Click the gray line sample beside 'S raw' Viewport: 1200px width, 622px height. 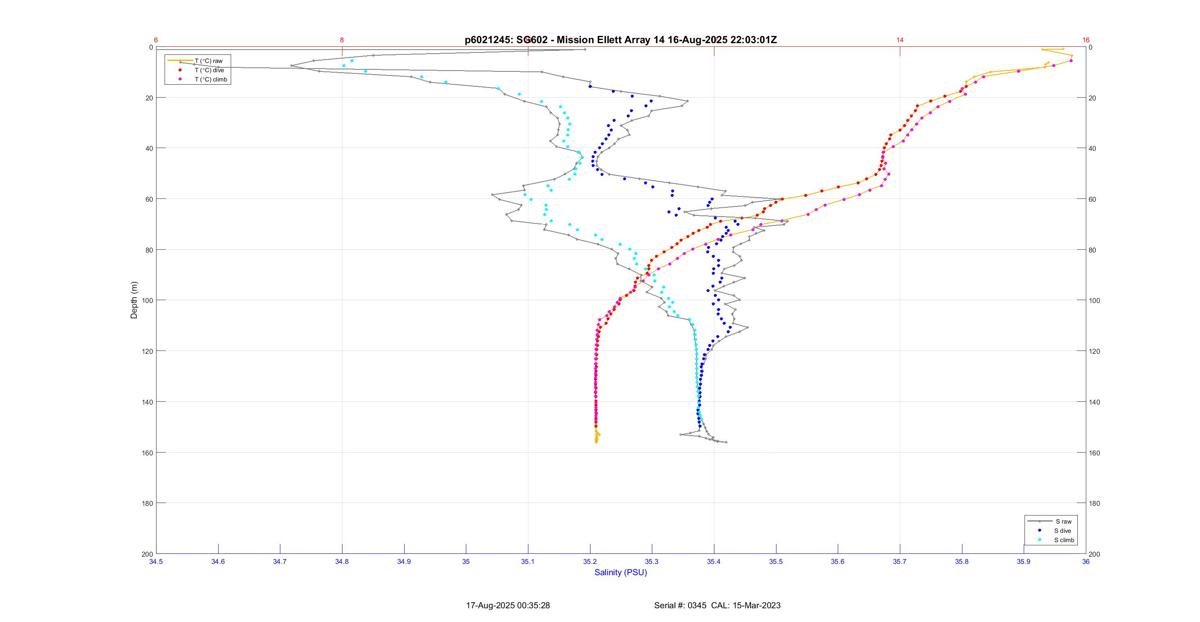[x=1039, y=521]
